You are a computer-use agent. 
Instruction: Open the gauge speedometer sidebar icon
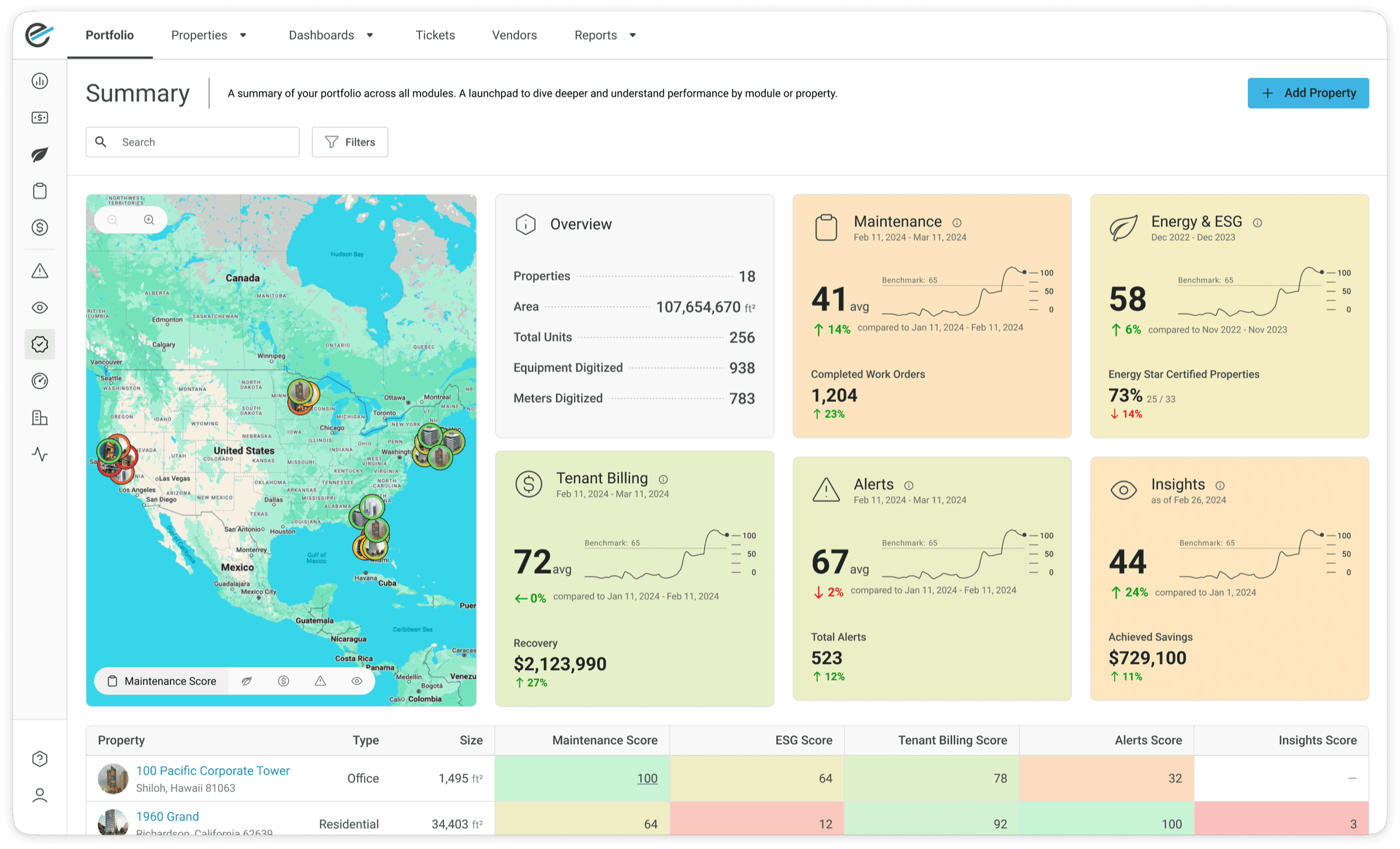coord(40,381)
